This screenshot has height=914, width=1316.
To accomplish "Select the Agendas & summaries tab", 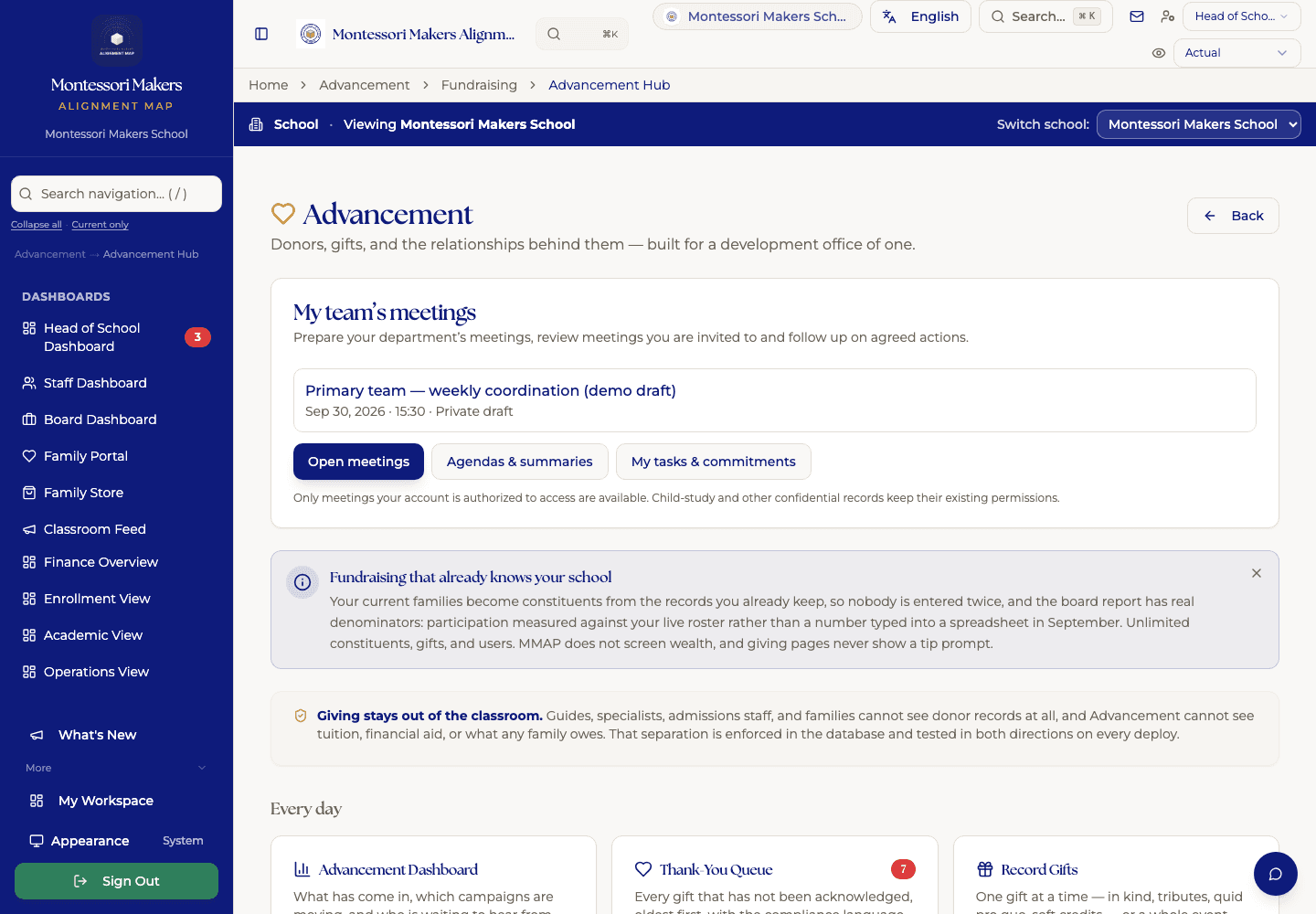I will tap(519, 462).
